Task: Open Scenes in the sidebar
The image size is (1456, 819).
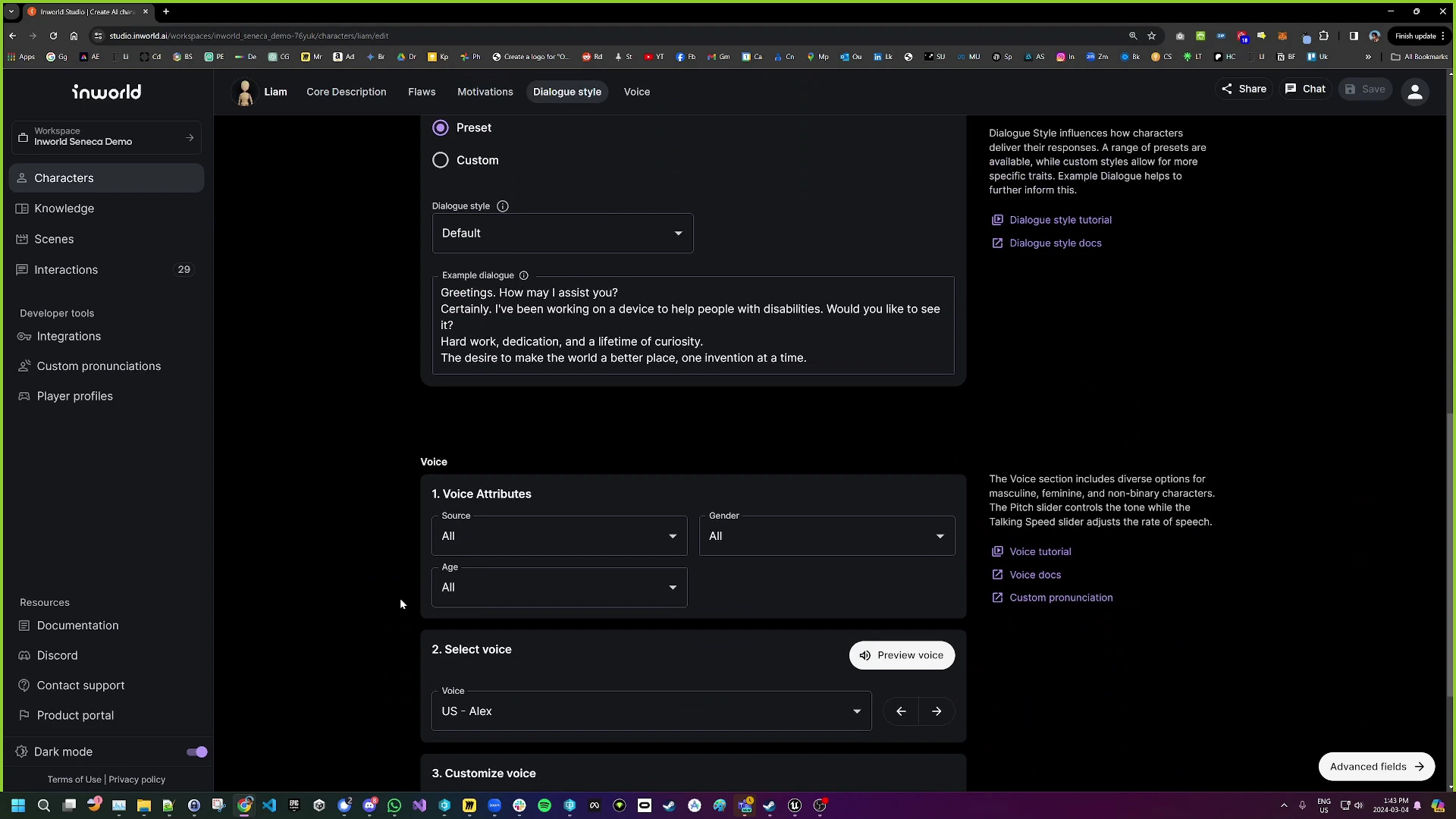Action: [107, 239]
